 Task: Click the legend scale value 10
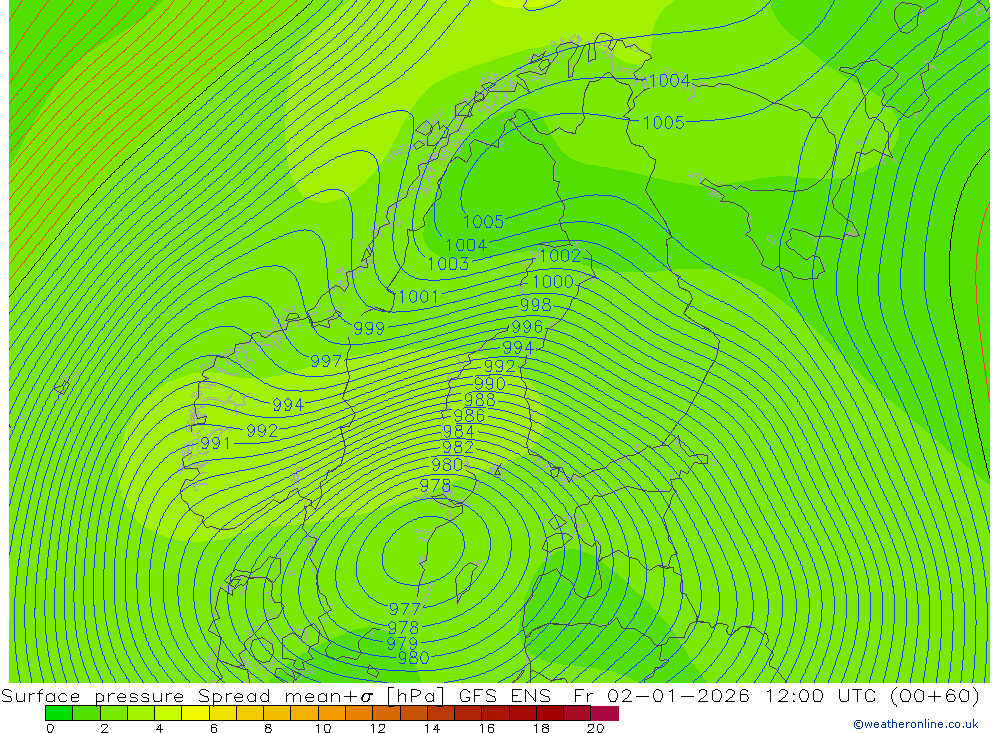[323, 728]
